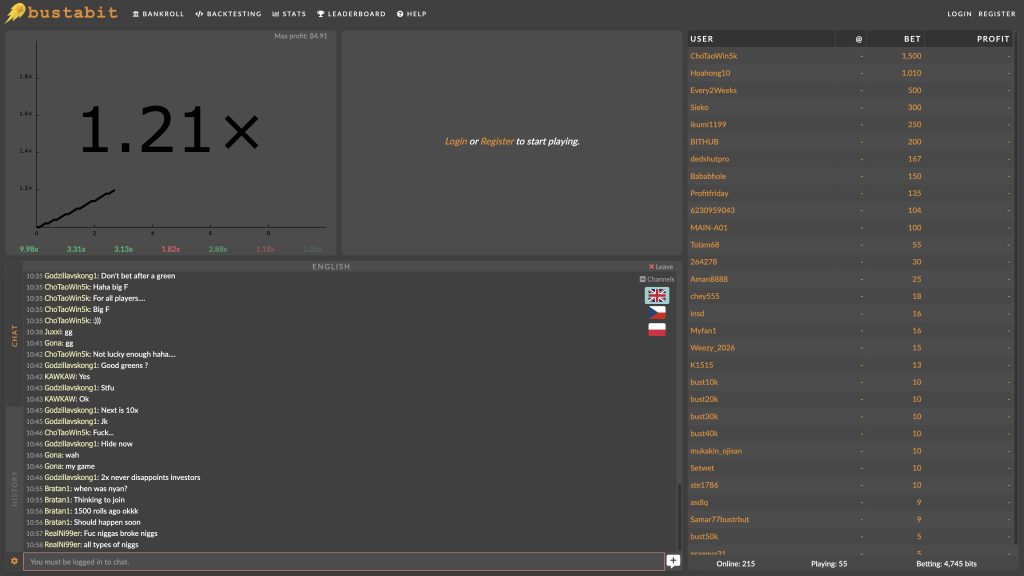Image resolution: width=1024 pixels, height=576 pixels.
Task: Open user Sieko profile
Action: pyautogui.click(x=699, y=107)
